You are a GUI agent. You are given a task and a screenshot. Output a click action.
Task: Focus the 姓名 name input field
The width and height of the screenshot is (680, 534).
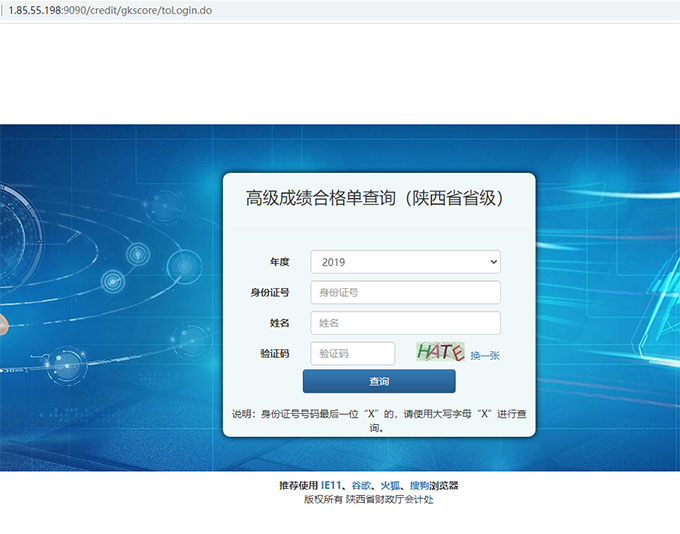tap(405, 323)
